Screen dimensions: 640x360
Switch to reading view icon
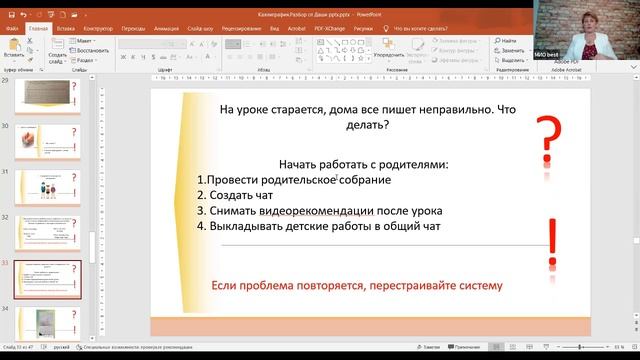(x=529, y=347)
